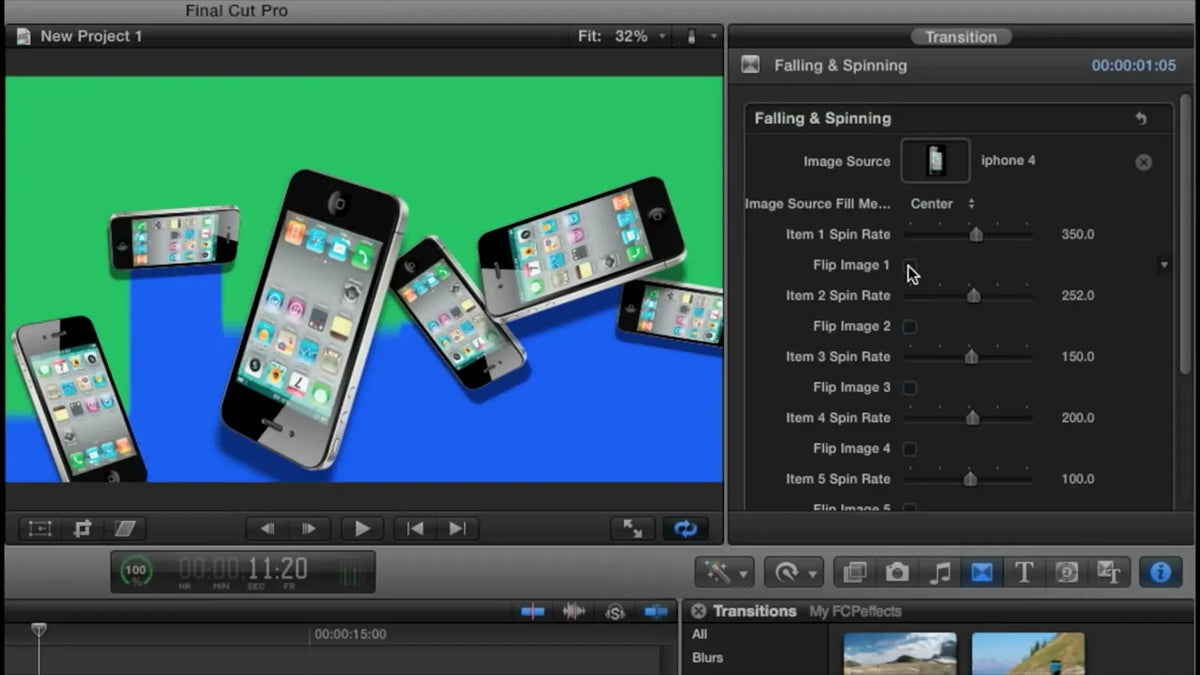Toggle loop playback button
The image size is (1200, 675).
[x=685, y=529]
